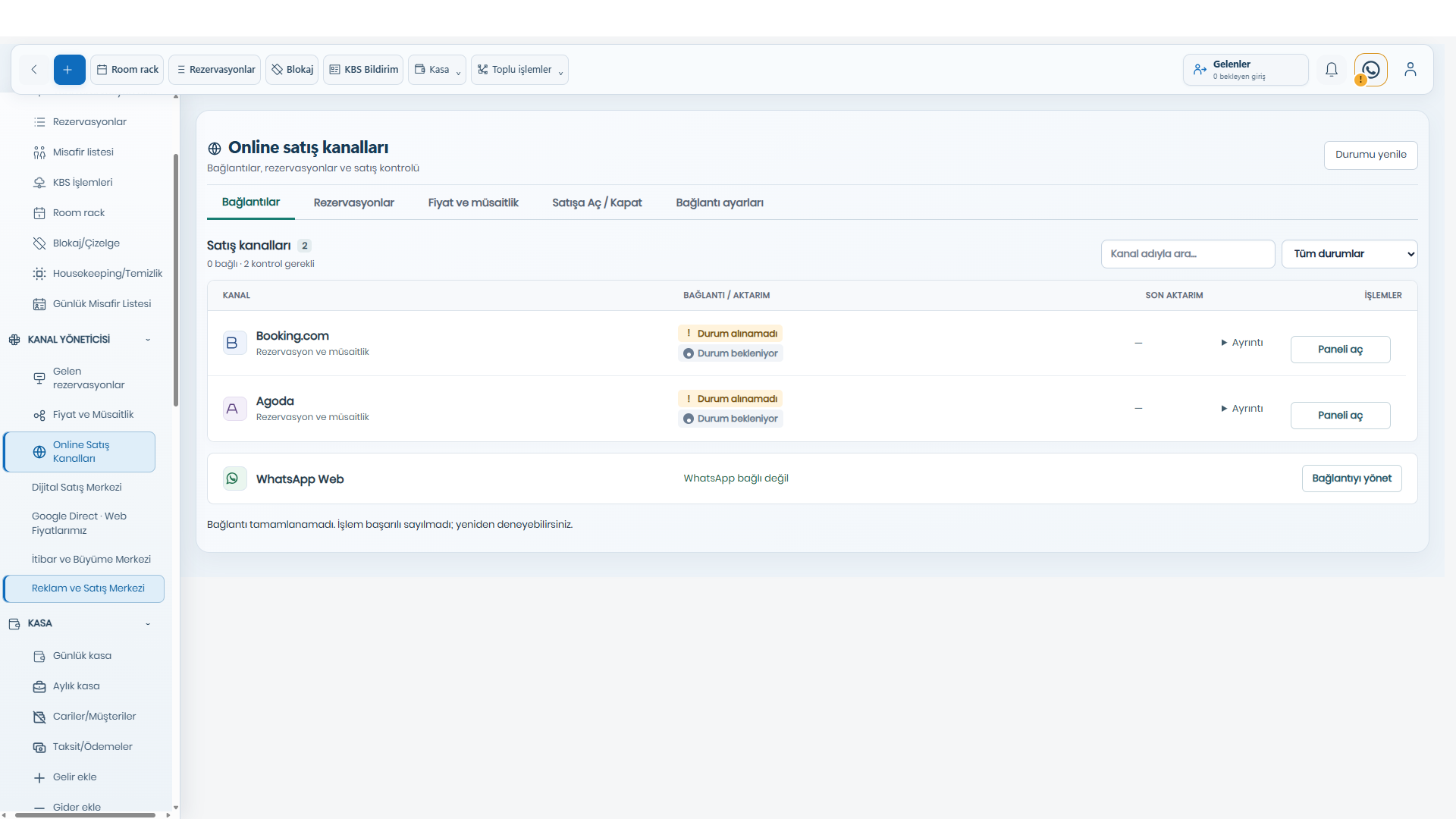Open the notifications bell icon

pyautogui.click(x=1332, y=70)
